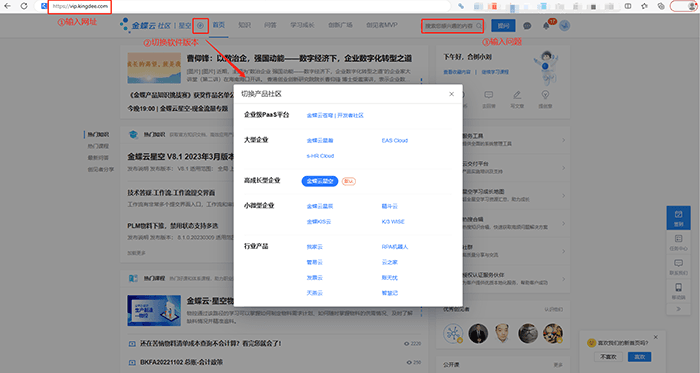Open the 金蝶云苍穹 | 开发者社区 link
Viewport: 700px width, 373px height.
coord(335,116)
